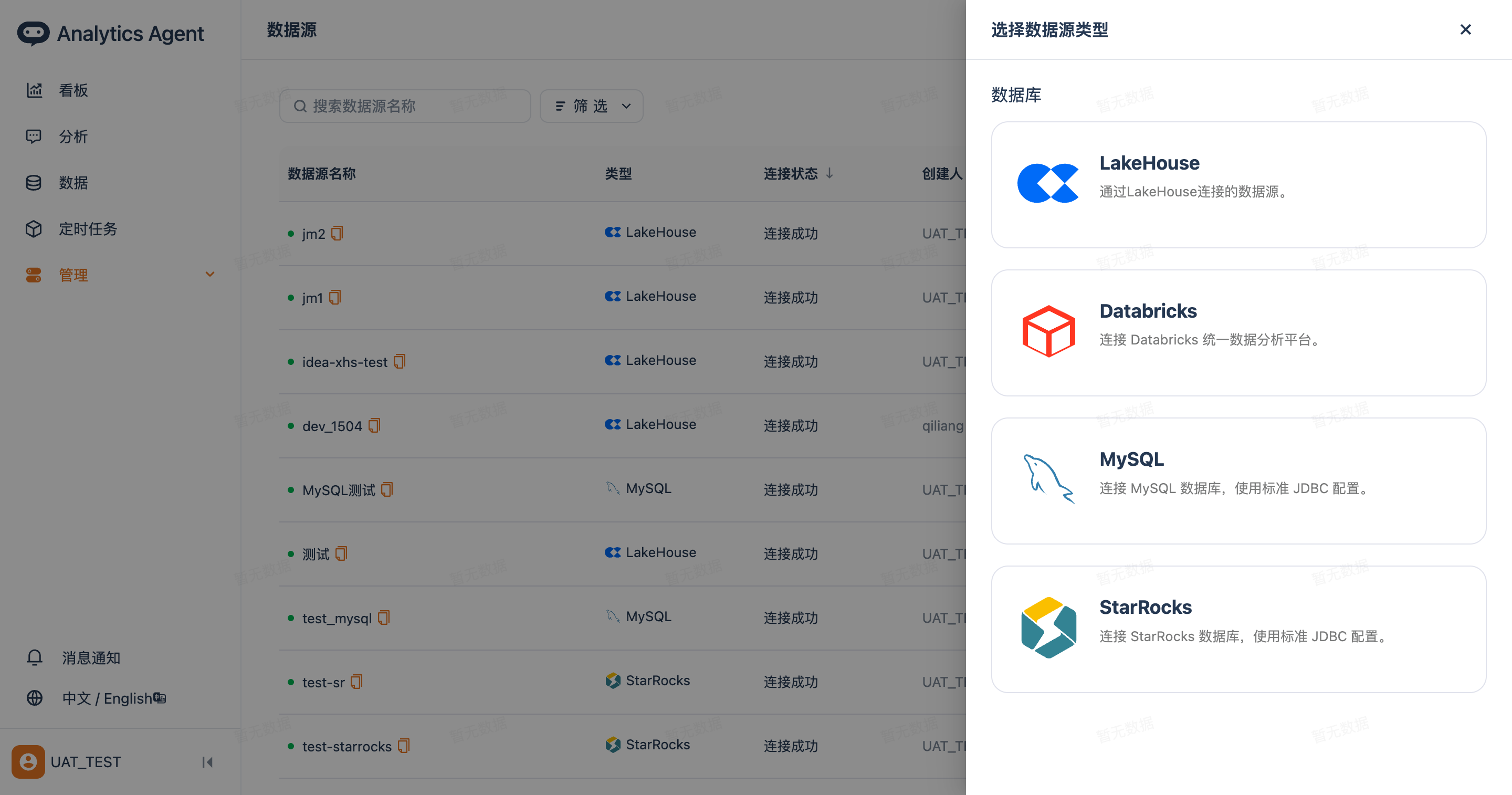This screenshot has width=1512, height=795.
Task: Click the 数据源名称 column header
Action: [x=322, y=174]
